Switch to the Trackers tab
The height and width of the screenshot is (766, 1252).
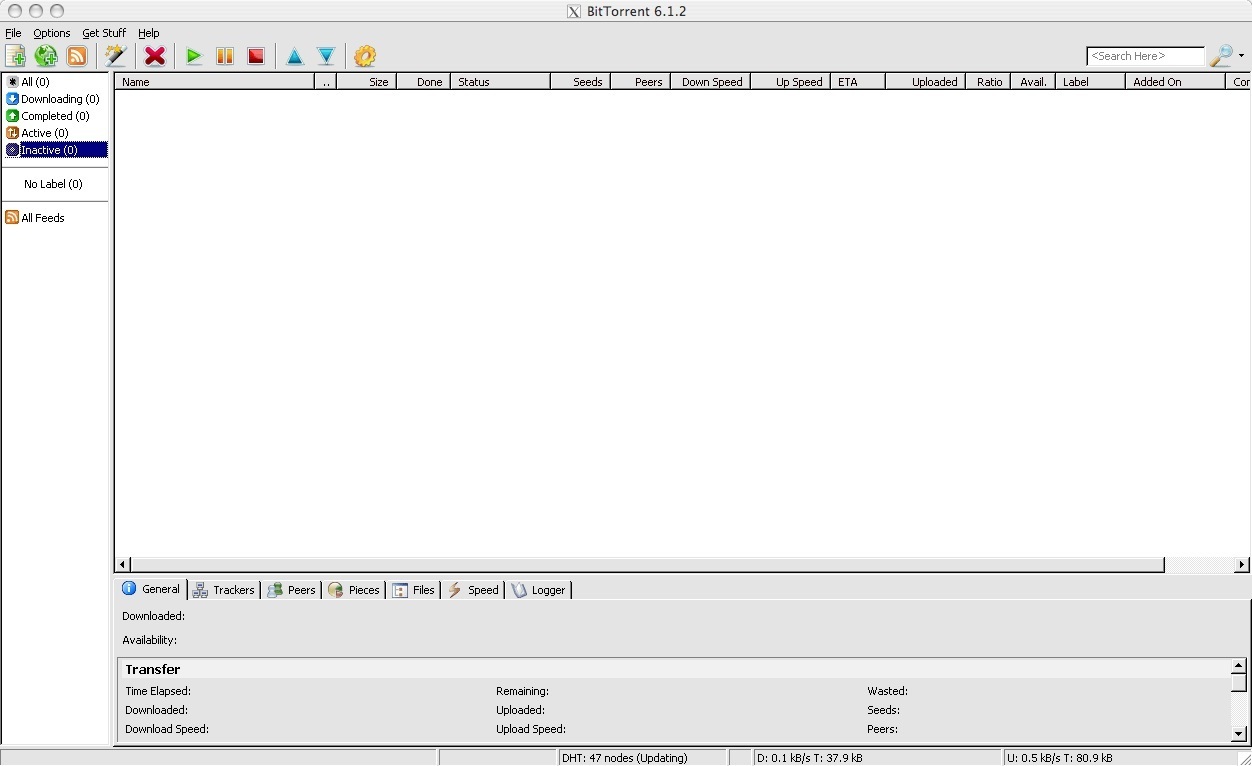(x=224, y=590)
